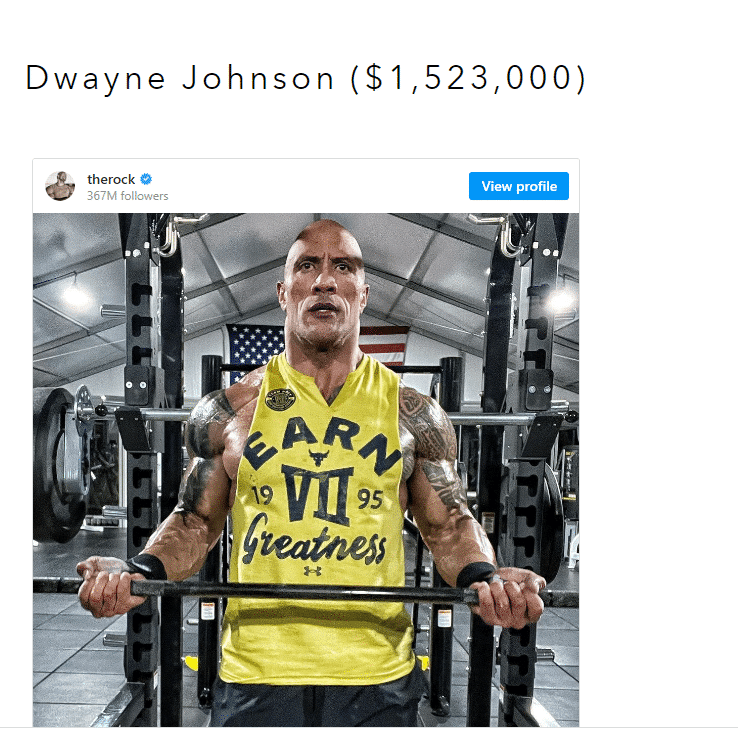Click the black weight plate on left rack

coord(60,464)
